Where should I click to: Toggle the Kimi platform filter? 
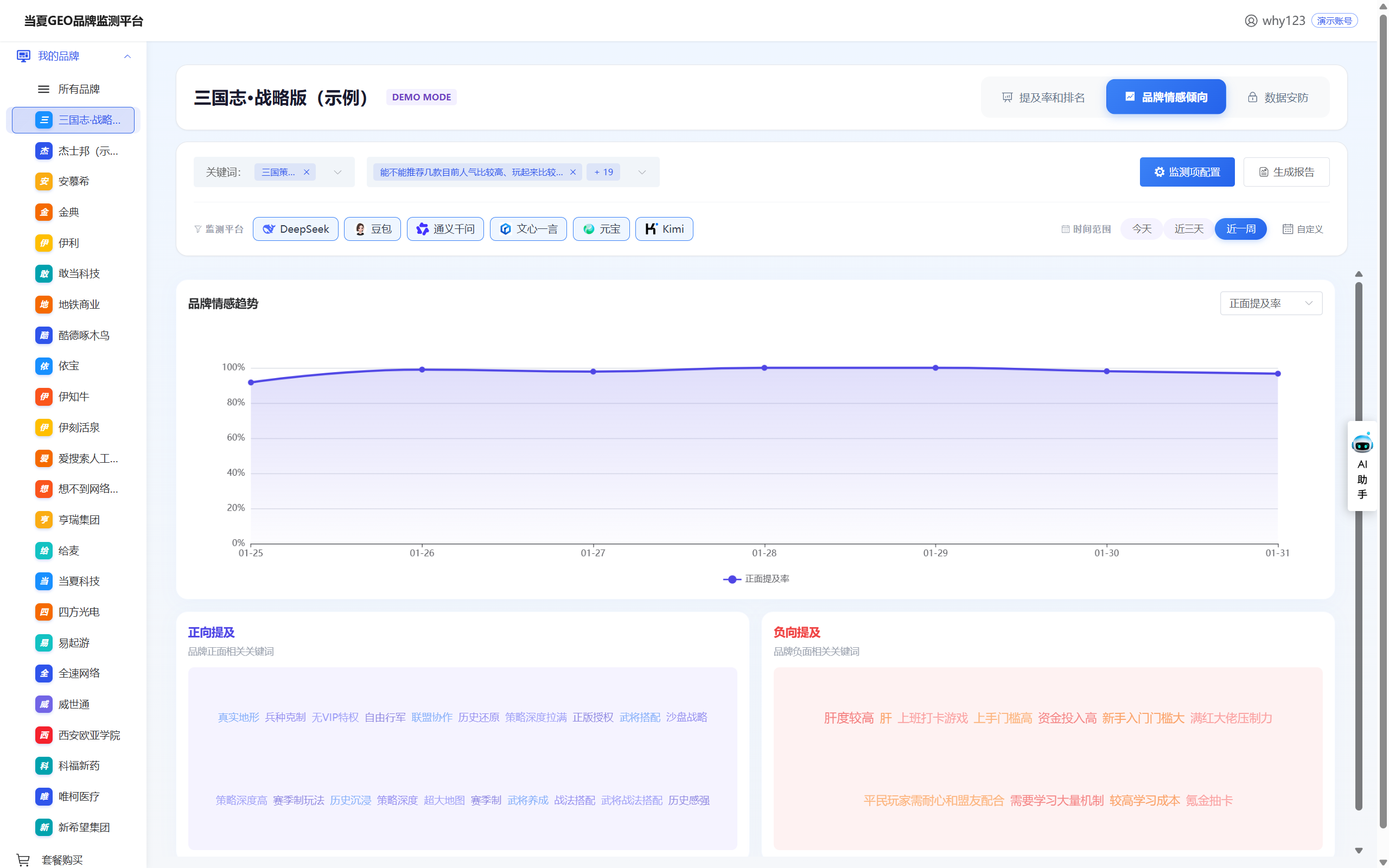coord(664,229)
